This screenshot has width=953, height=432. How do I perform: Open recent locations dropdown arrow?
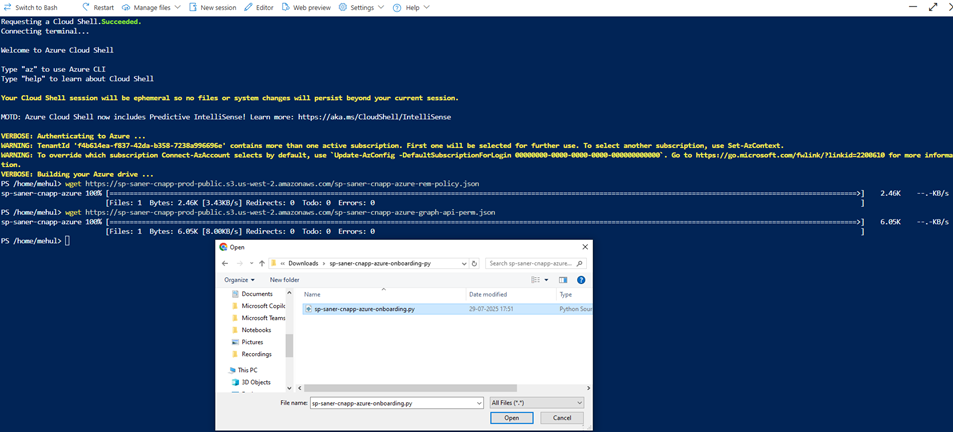click(x=250, y=264)
